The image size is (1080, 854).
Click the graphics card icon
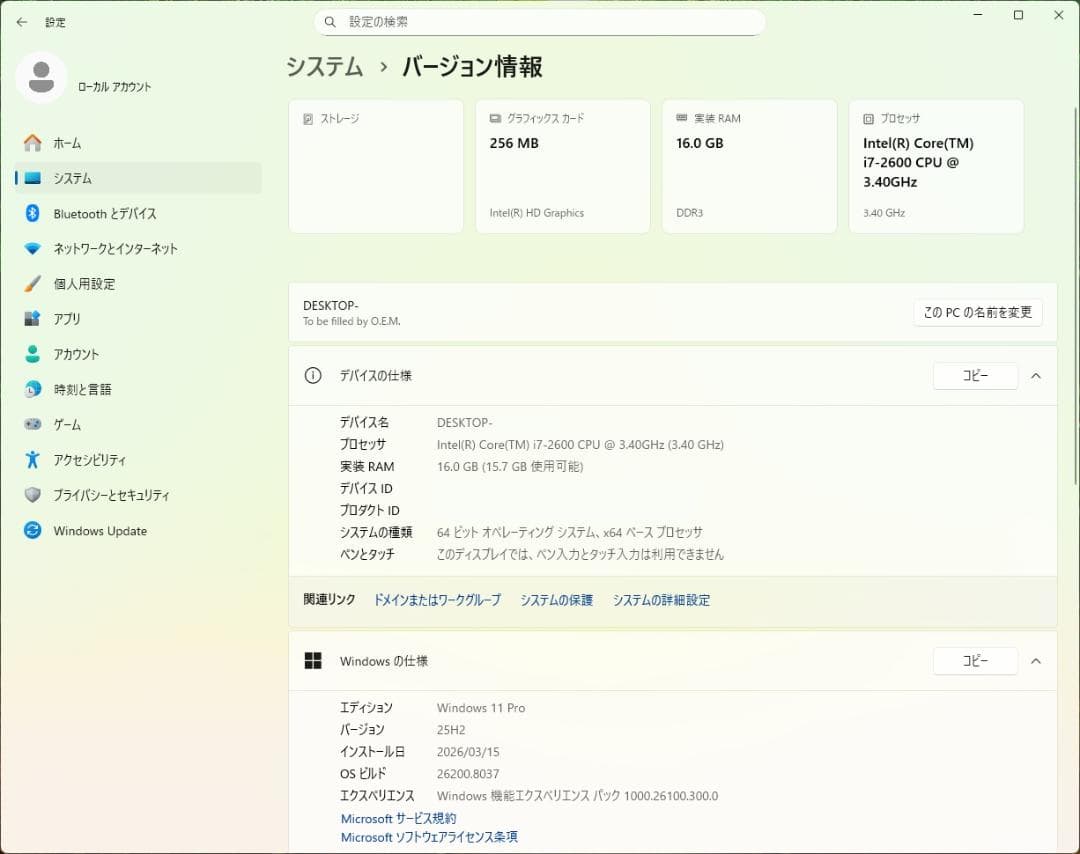[495, 118]
